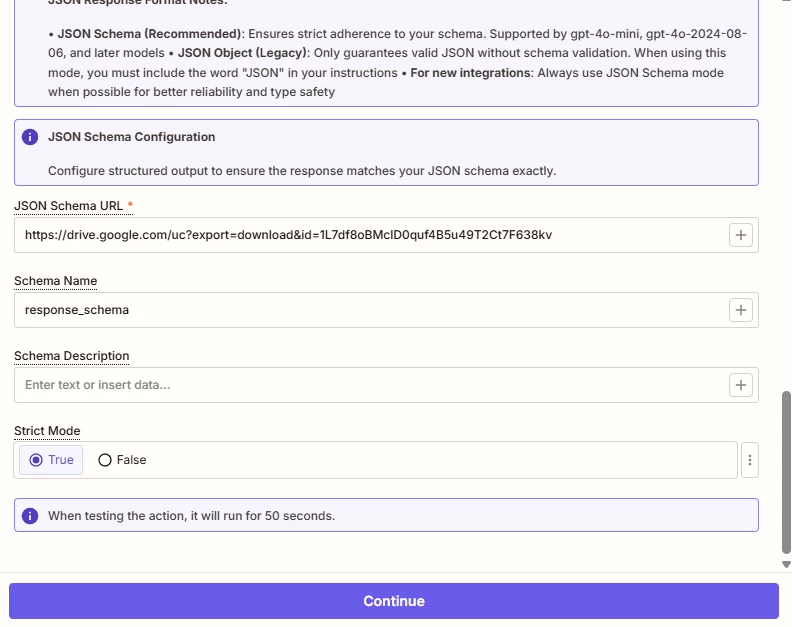This screenshot has height=627, width=792.
Task: Click the Schema Description label
Action: [x=72, y=356]
